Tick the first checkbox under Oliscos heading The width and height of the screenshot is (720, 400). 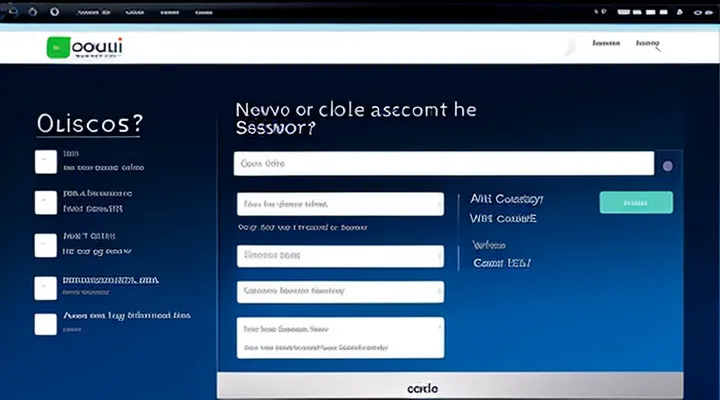click(46, 162)
